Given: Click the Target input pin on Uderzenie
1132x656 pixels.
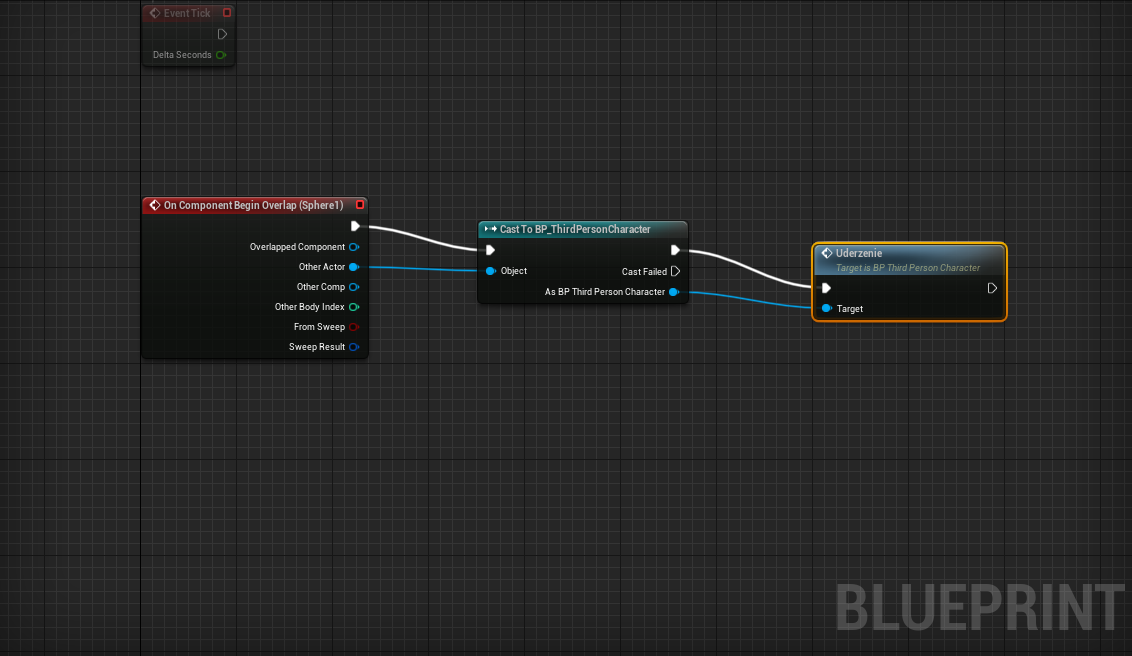Looking at the screenshot, I should point(826,309).
